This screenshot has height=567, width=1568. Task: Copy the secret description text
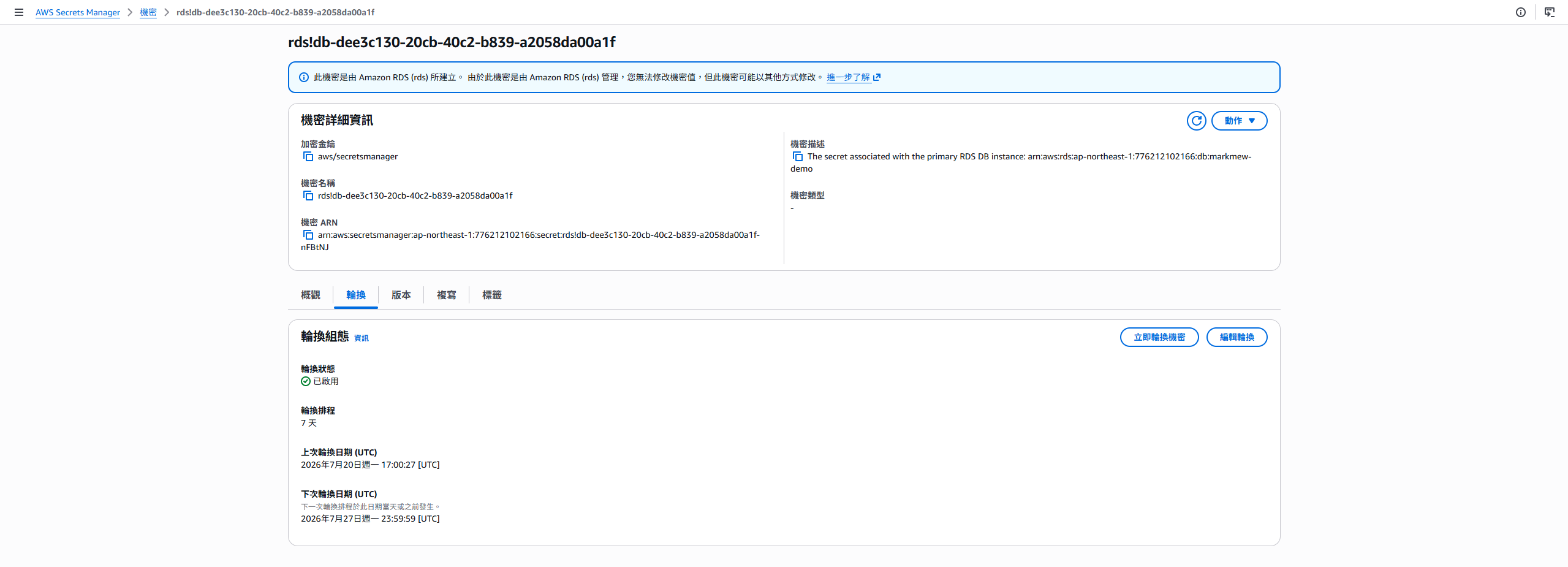coord(798,157)
